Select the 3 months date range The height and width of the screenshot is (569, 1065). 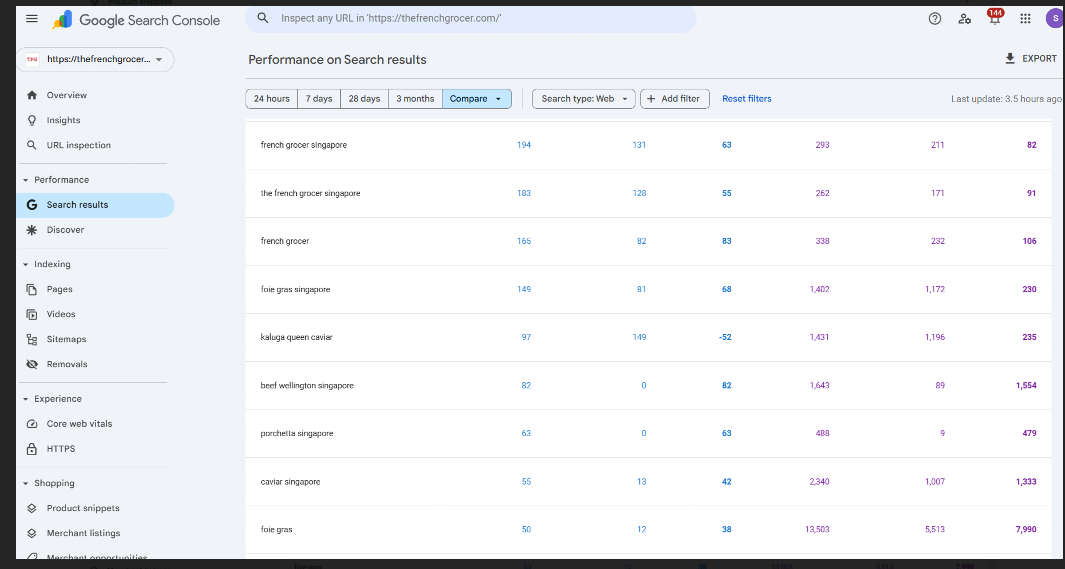click(415, 99)
